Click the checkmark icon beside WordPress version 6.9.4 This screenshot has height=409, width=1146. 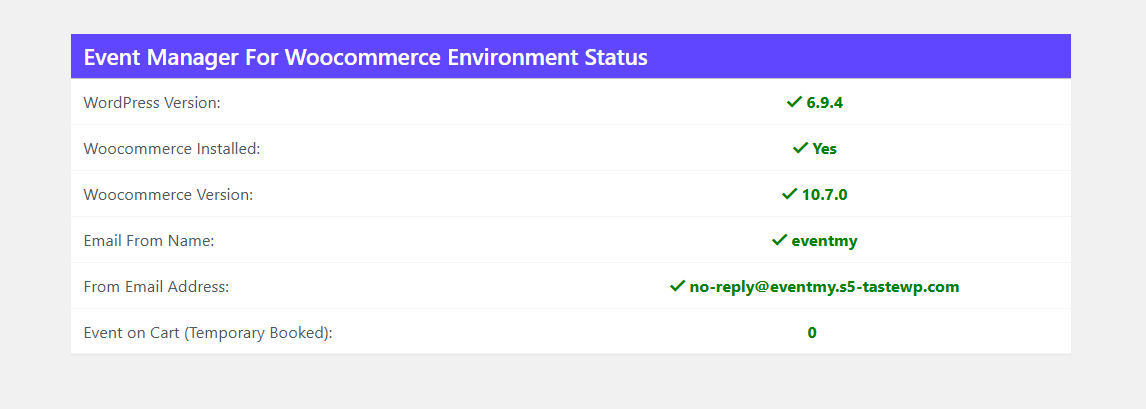(x=795, y=102)
